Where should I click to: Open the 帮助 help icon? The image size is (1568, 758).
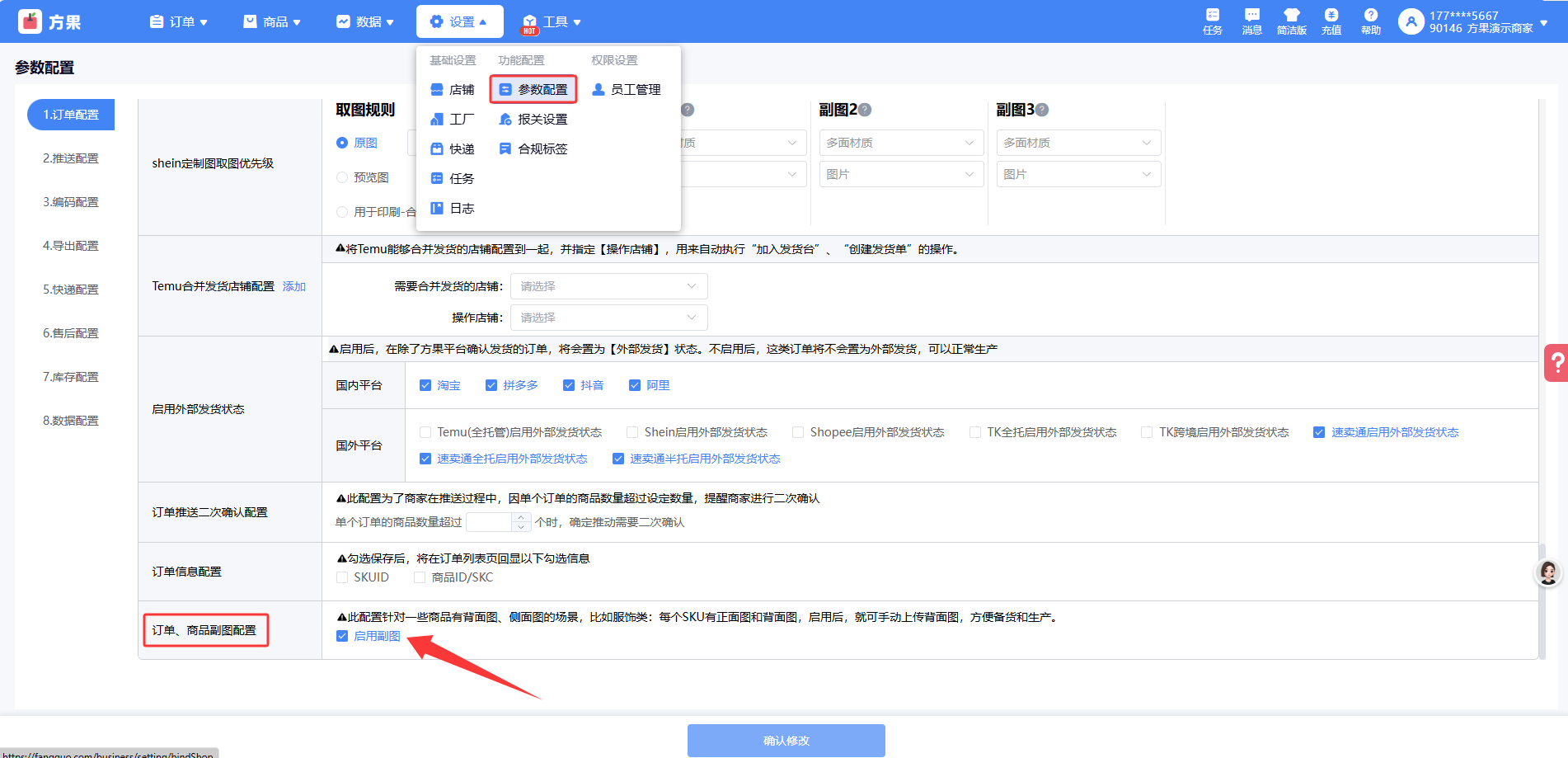[1370, 21]
